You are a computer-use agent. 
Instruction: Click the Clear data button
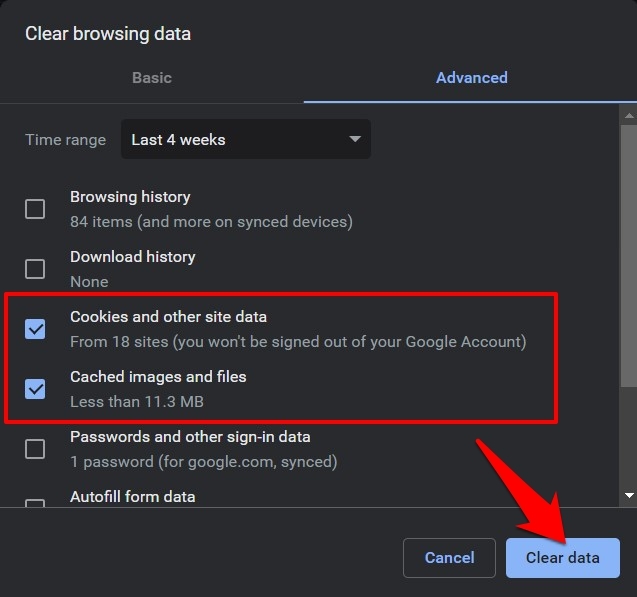point(563,557)
